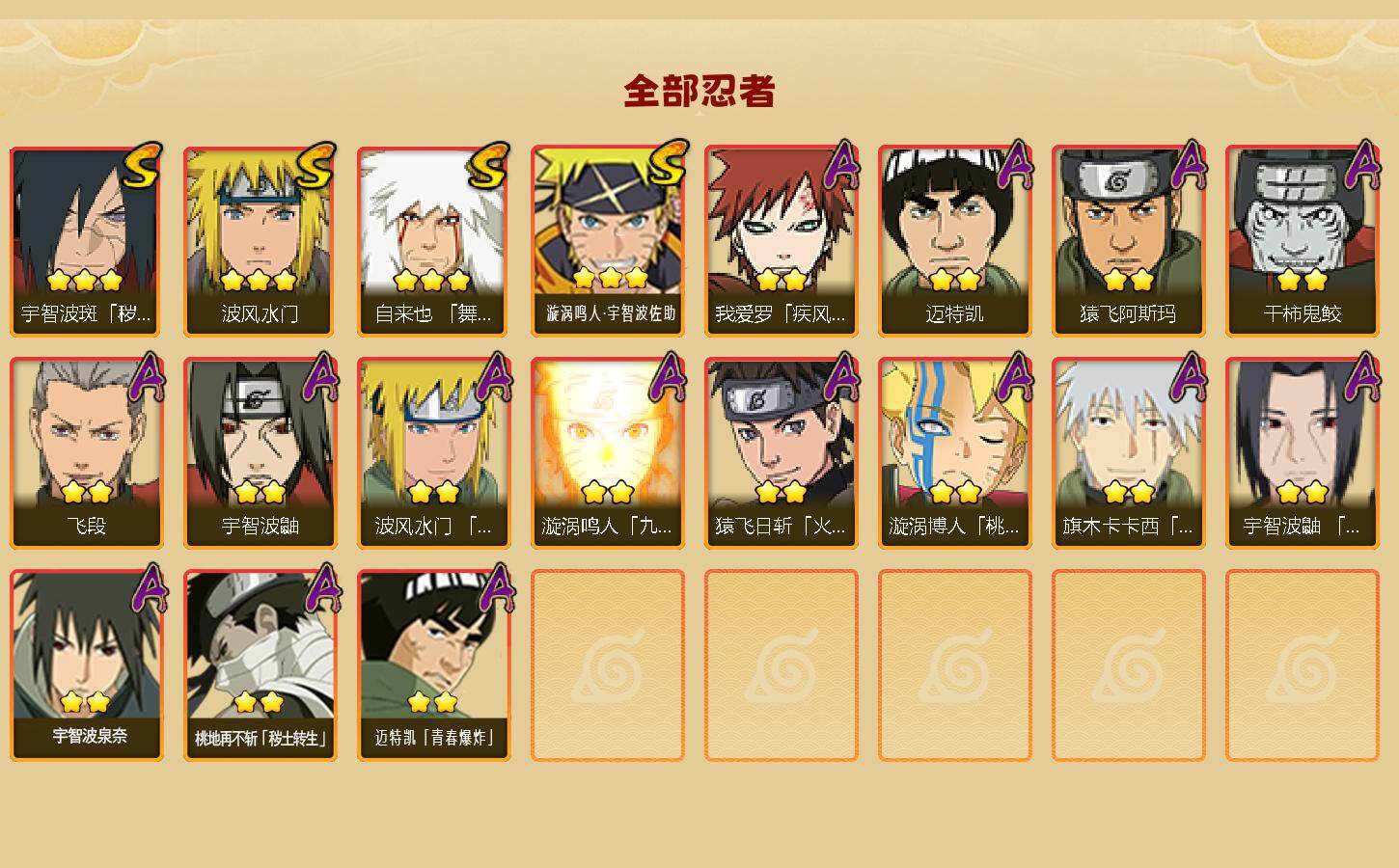This screenshot has width=1399, height=868.
Task: Open the 迈特凯「青春爆炸」card
Action: (433, 665)
